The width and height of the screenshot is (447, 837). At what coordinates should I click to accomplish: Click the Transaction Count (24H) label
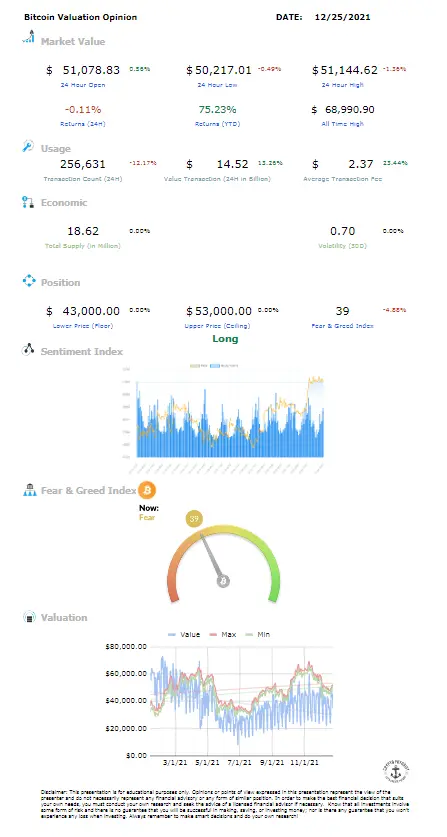[83, 179]
